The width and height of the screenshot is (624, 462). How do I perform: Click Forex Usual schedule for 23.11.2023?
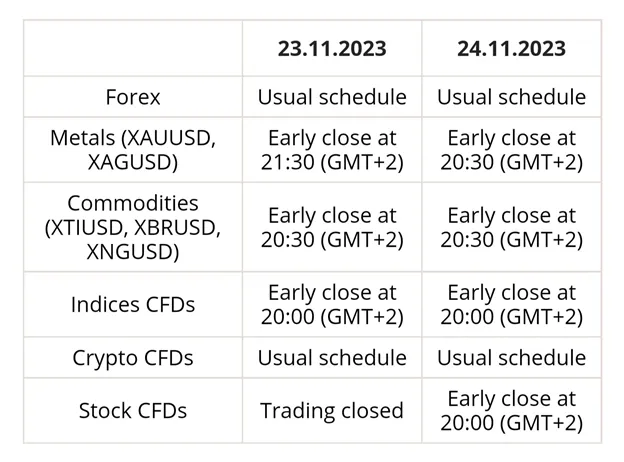tap(332, 97)
